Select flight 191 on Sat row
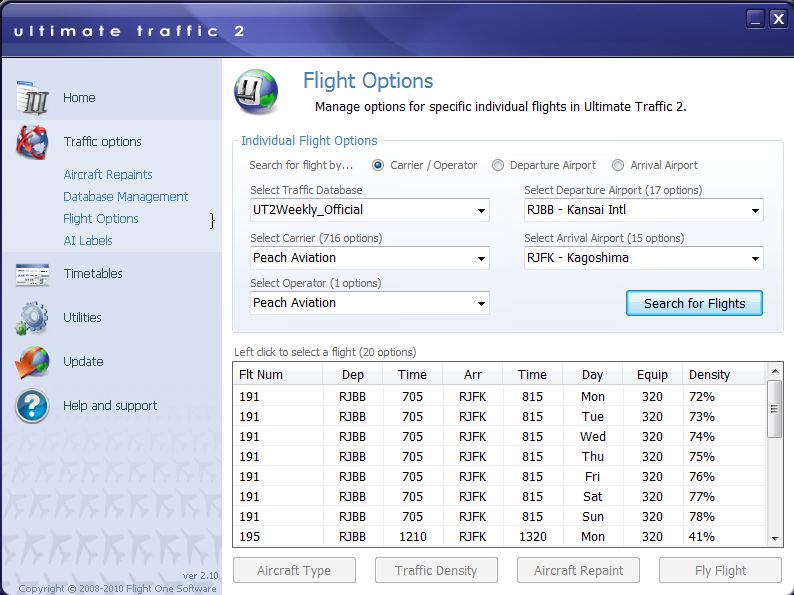 pos(500,497)
